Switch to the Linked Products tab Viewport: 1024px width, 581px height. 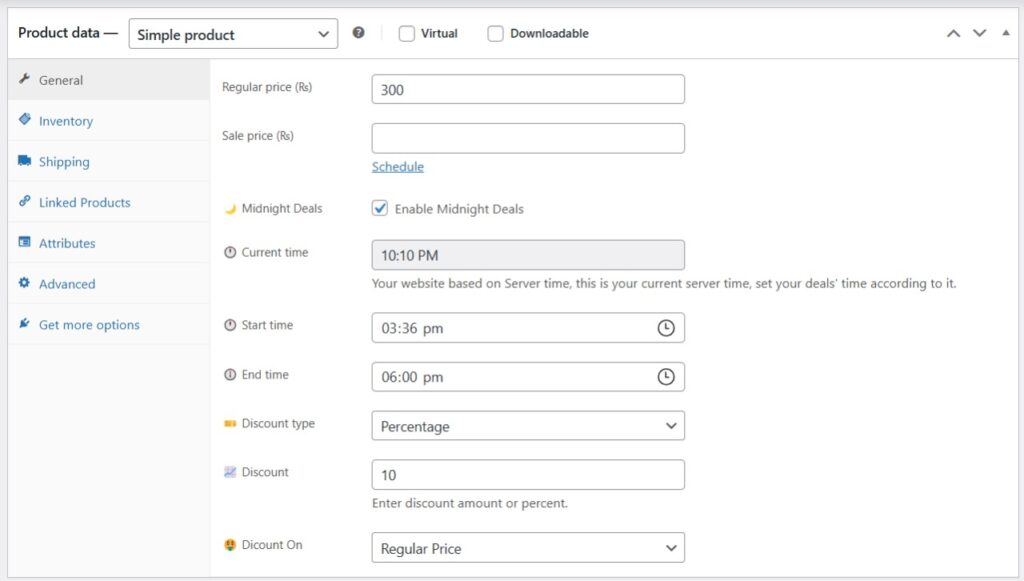84,202
